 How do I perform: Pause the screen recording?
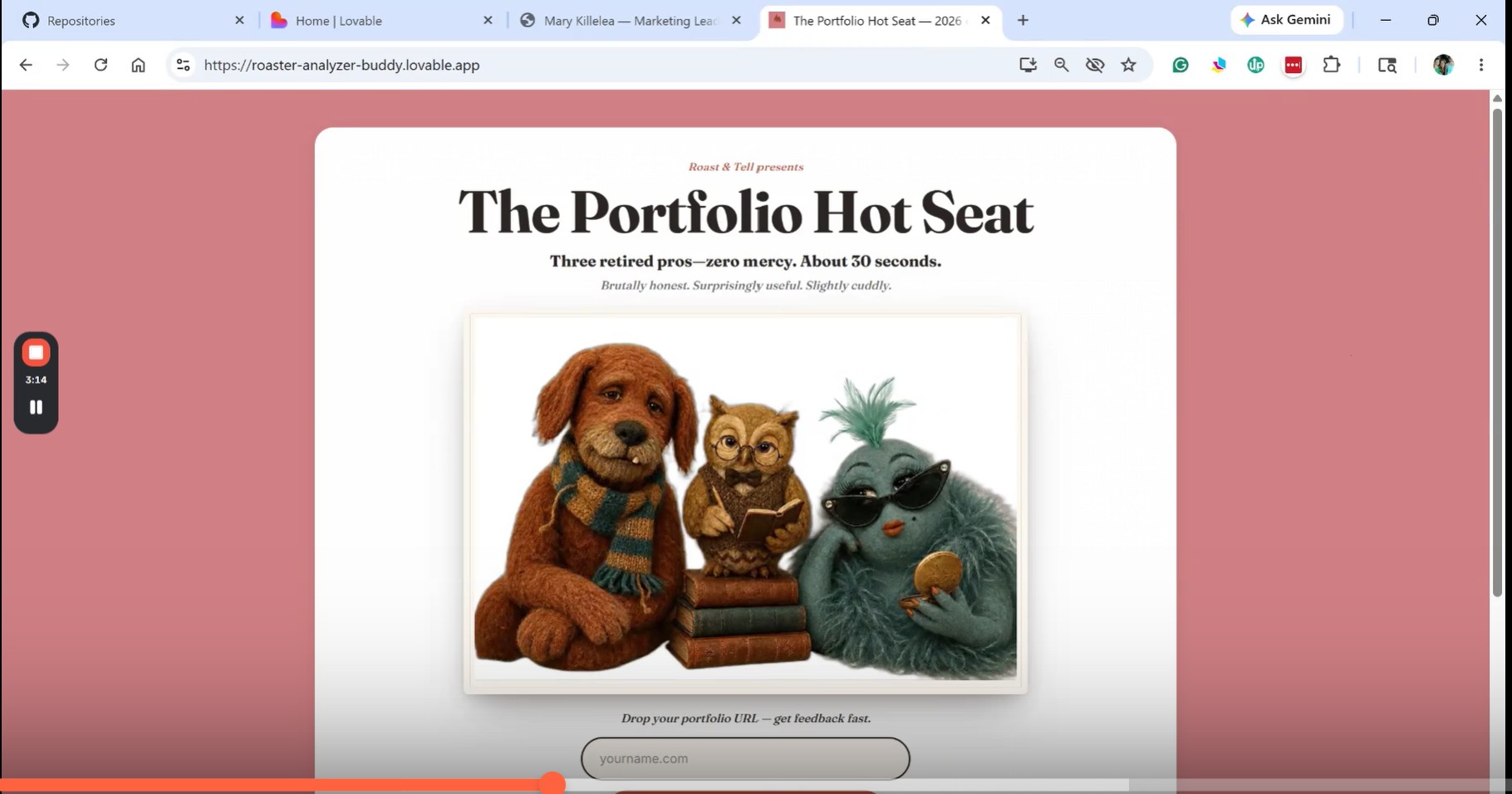(36, 407)
